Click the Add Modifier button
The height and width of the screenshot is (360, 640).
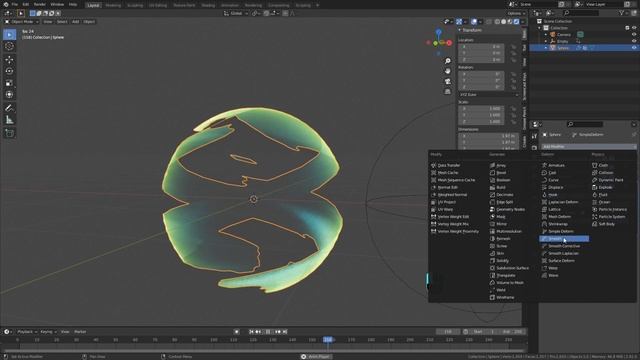click(589, 147)
